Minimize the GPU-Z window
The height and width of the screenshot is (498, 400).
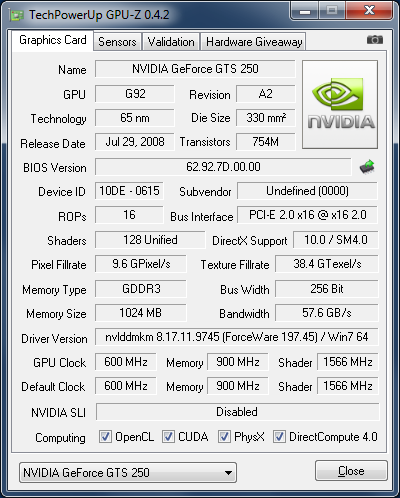pos(305,11)
